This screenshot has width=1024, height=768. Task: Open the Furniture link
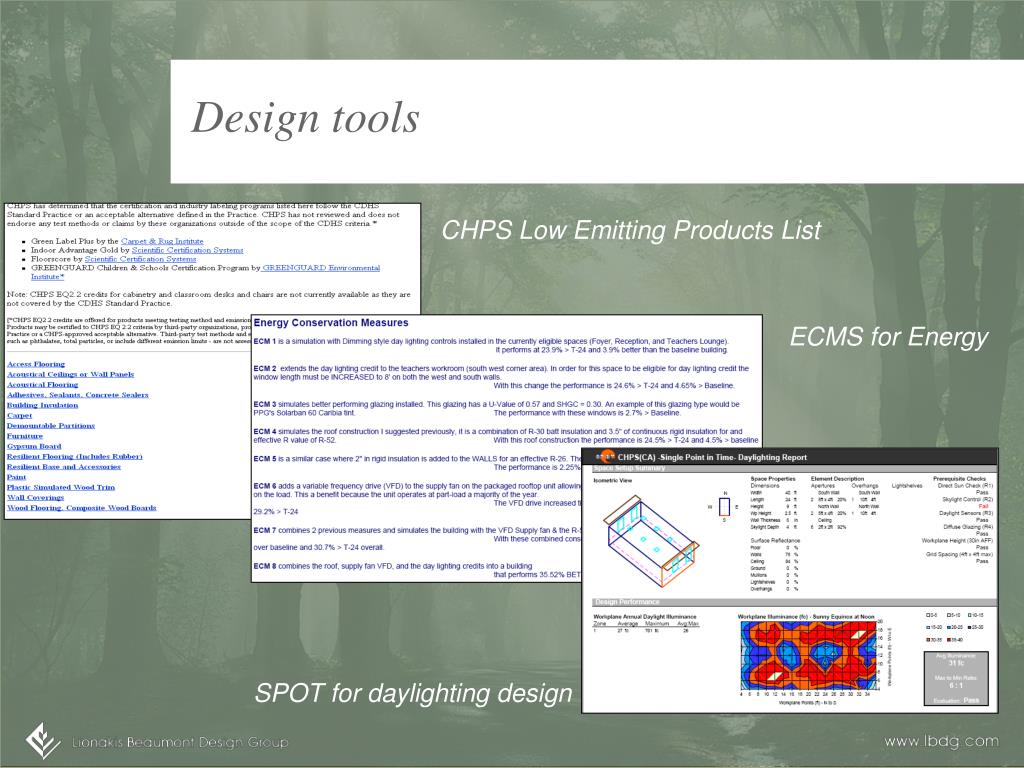click(x=25, y=436)
